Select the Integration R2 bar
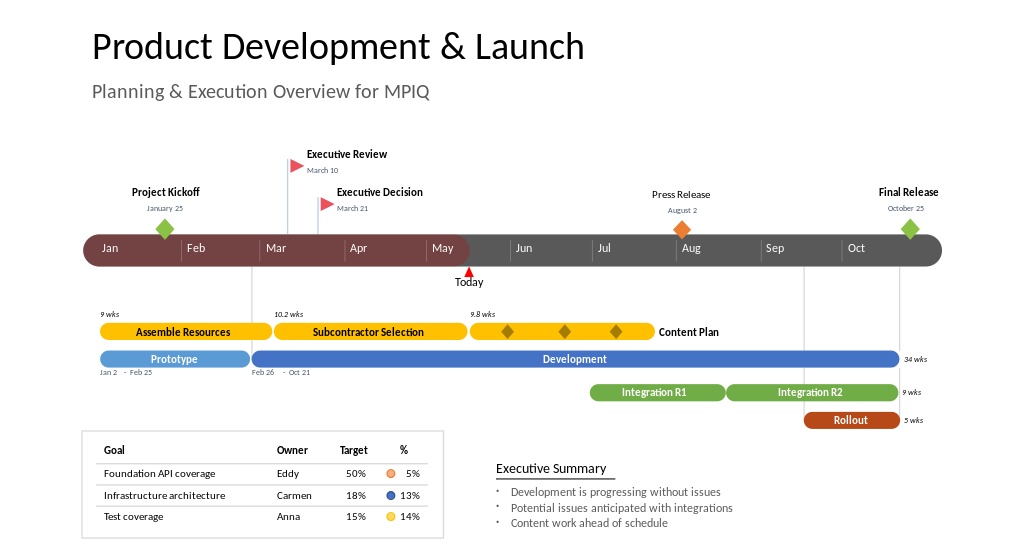Screen dimensions: 1024x560 tap(812, 392)
